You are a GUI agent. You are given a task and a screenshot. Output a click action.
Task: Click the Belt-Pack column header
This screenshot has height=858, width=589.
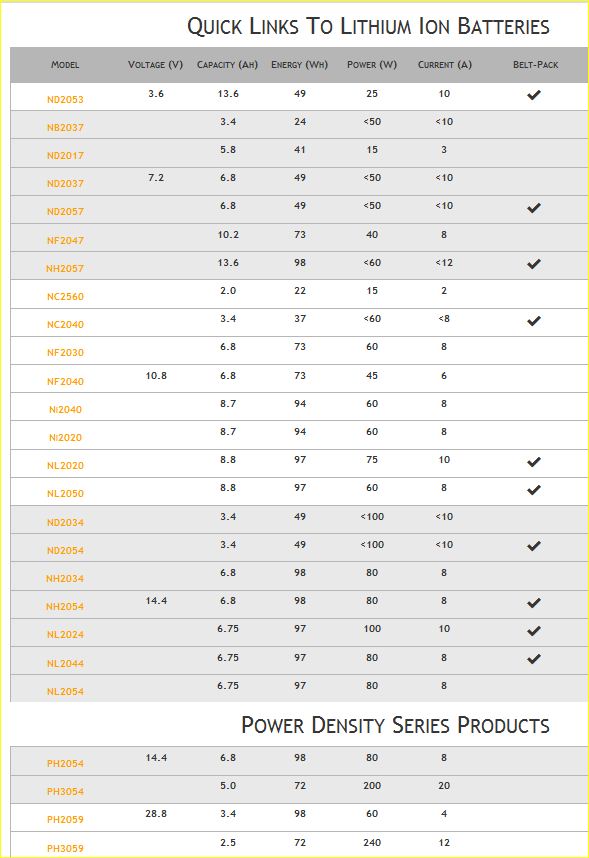tap(535, 65)
